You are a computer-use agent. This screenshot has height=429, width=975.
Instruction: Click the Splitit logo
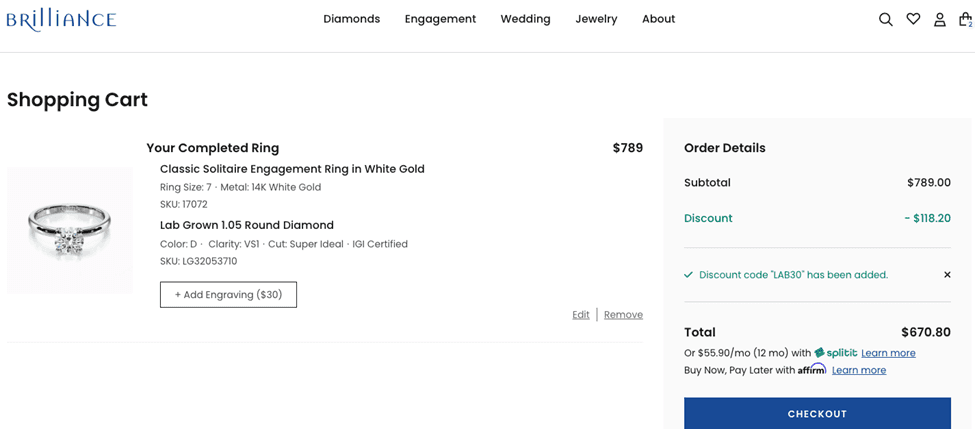tap(836, 353)
